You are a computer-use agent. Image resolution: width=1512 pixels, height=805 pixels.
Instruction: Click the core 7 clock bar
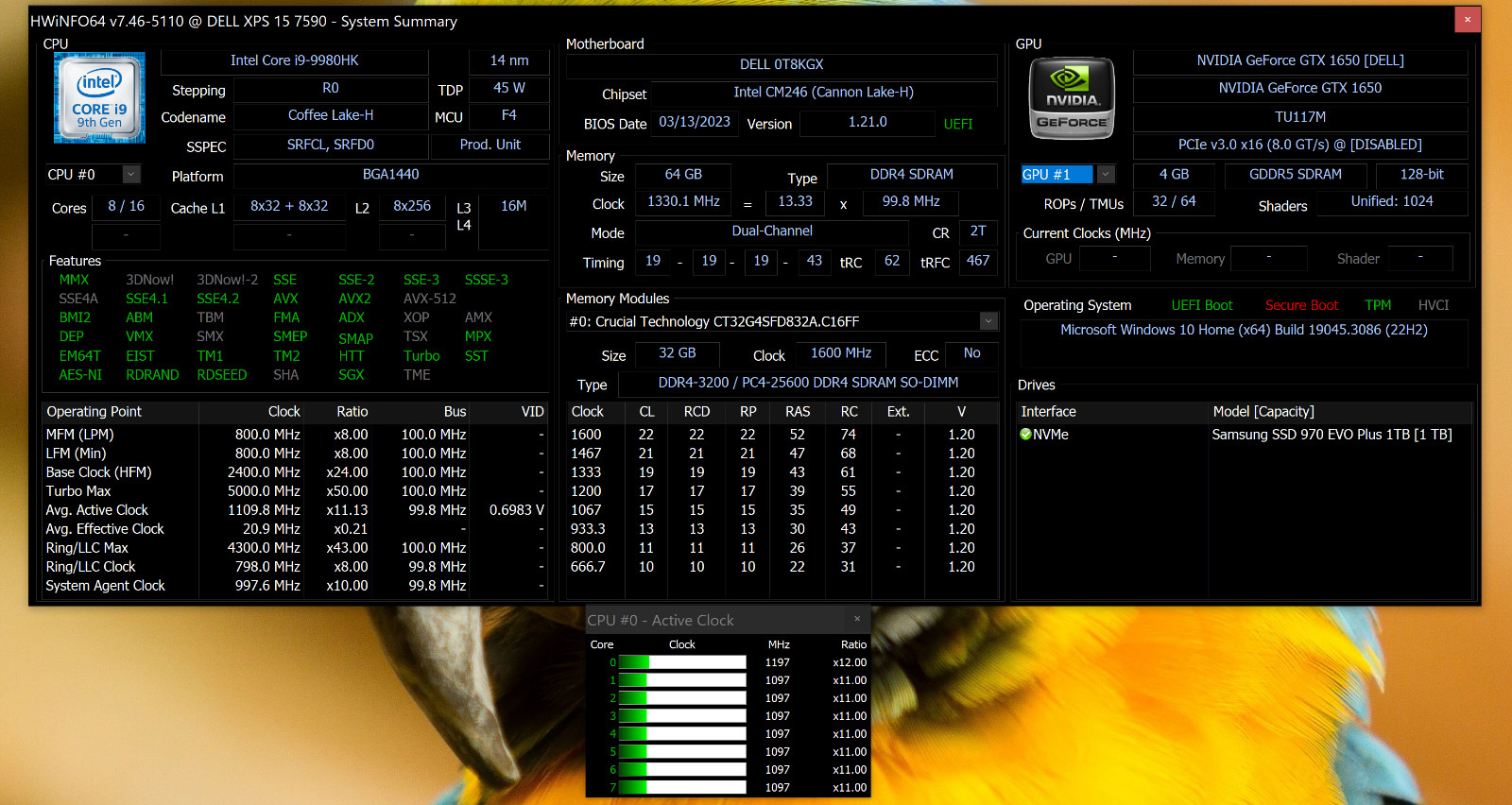(682, 787)
